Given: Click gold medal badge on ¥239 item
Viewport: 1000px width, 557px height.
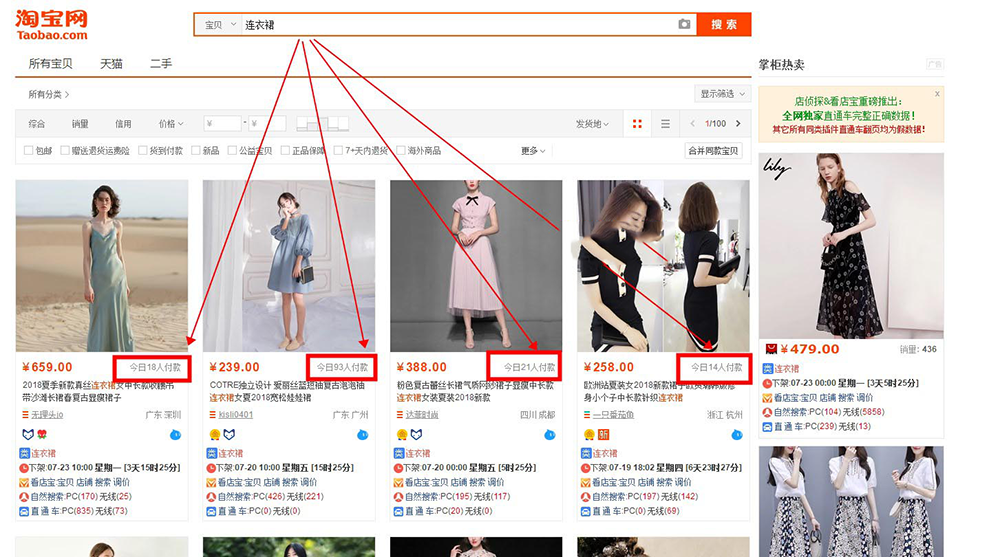Looking at the screenshot, I should (214, 434).
